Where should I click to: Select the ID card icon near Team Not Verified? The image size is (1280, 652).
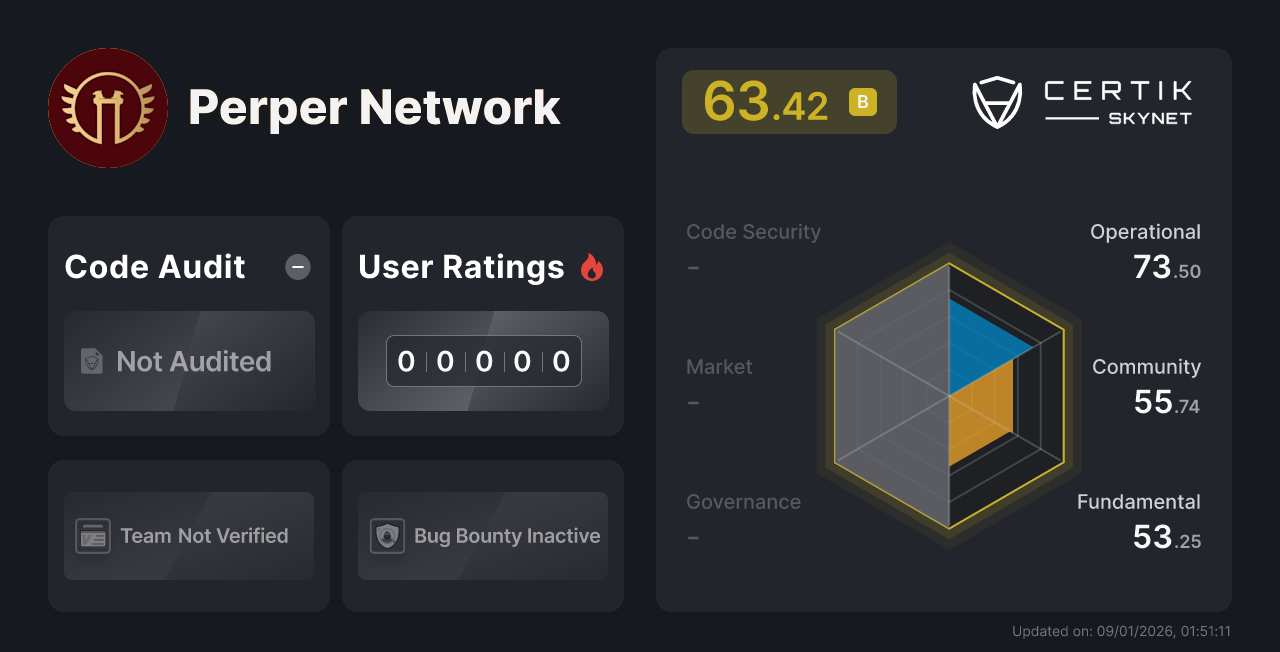coord(95,536)
